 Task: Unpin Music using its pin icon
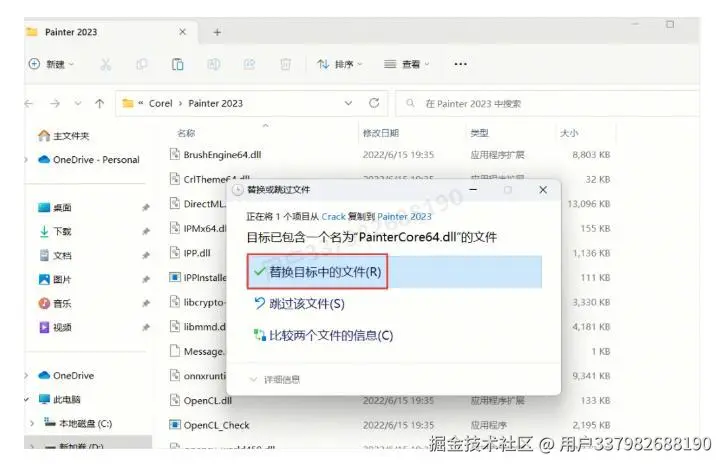click(146, 303)
